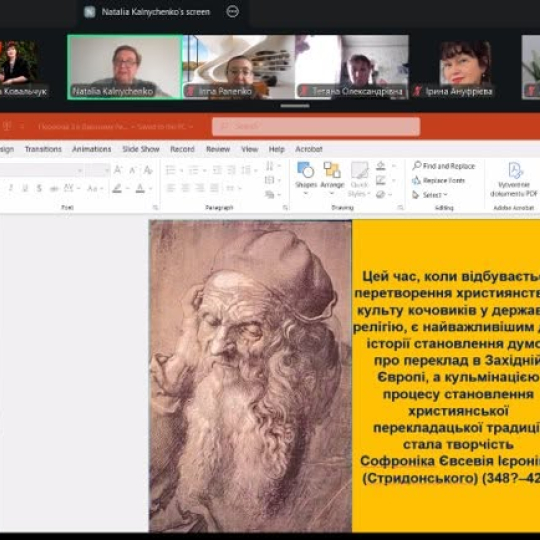Center the paragraph text

click(185, 188)
